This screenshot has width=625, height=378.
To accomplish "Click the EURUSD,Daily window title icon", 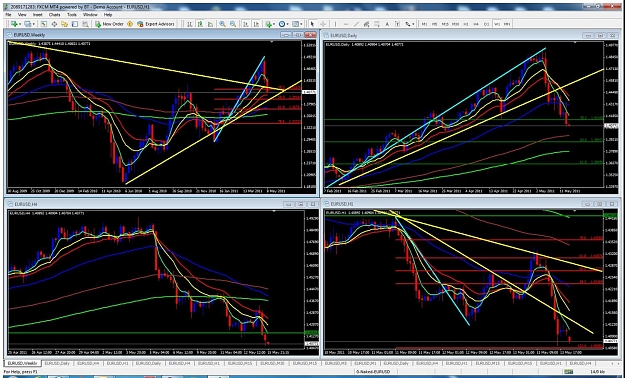I will (326, 35).
